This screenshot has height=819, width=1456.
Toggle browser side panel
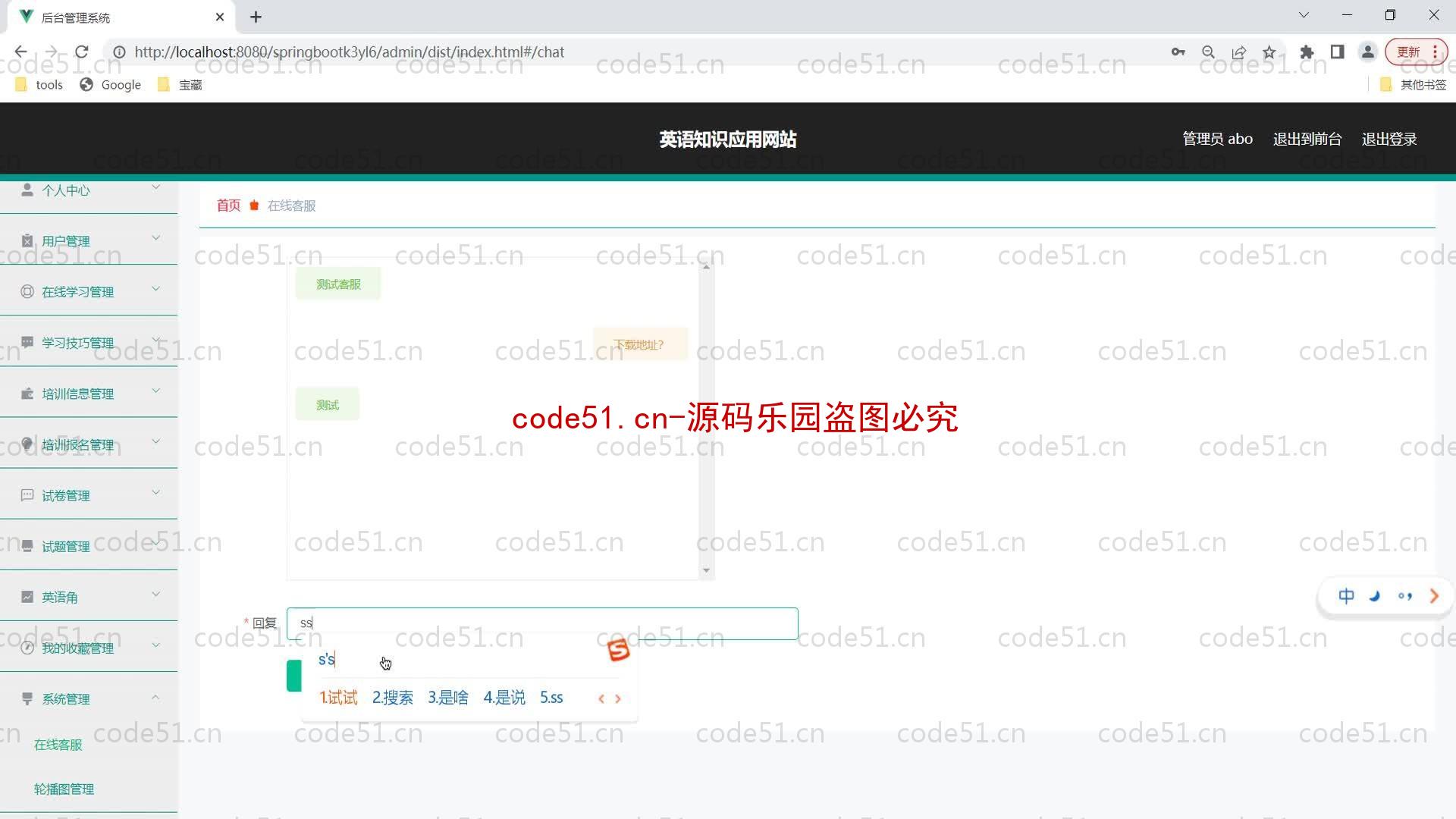tap(1337, 52)
